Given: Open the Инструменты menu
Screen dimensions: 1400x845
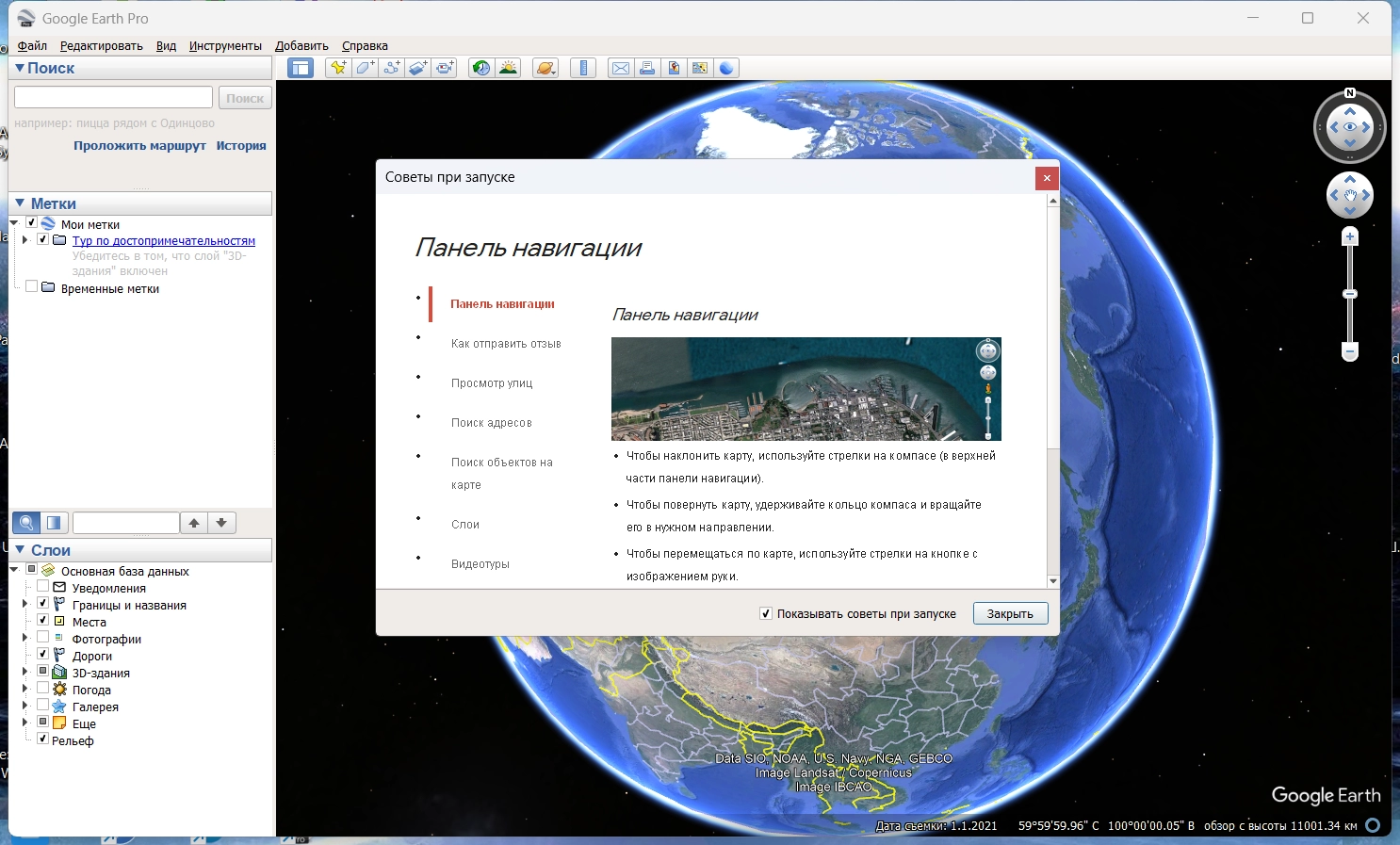Looking at the screenshot, I should pos(225,45).
